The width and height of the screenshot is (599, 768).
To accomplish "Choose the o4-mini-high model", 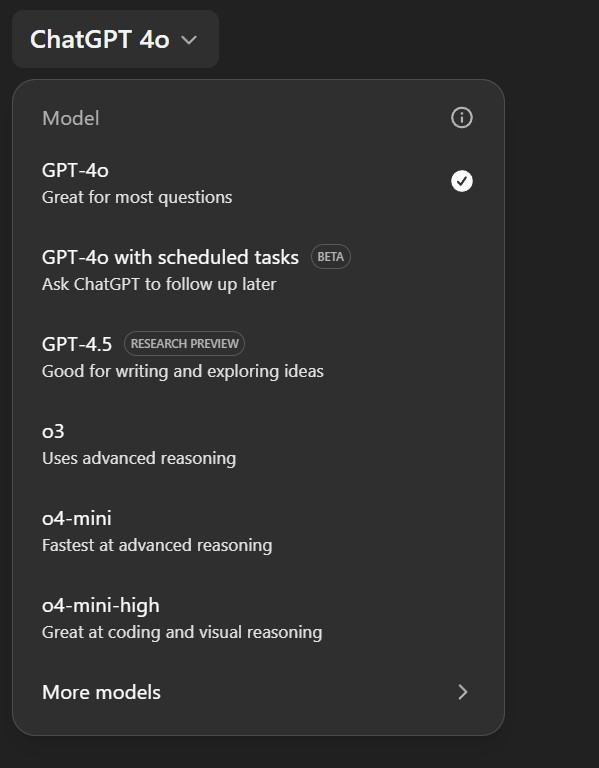I will [x=258, y=619].
